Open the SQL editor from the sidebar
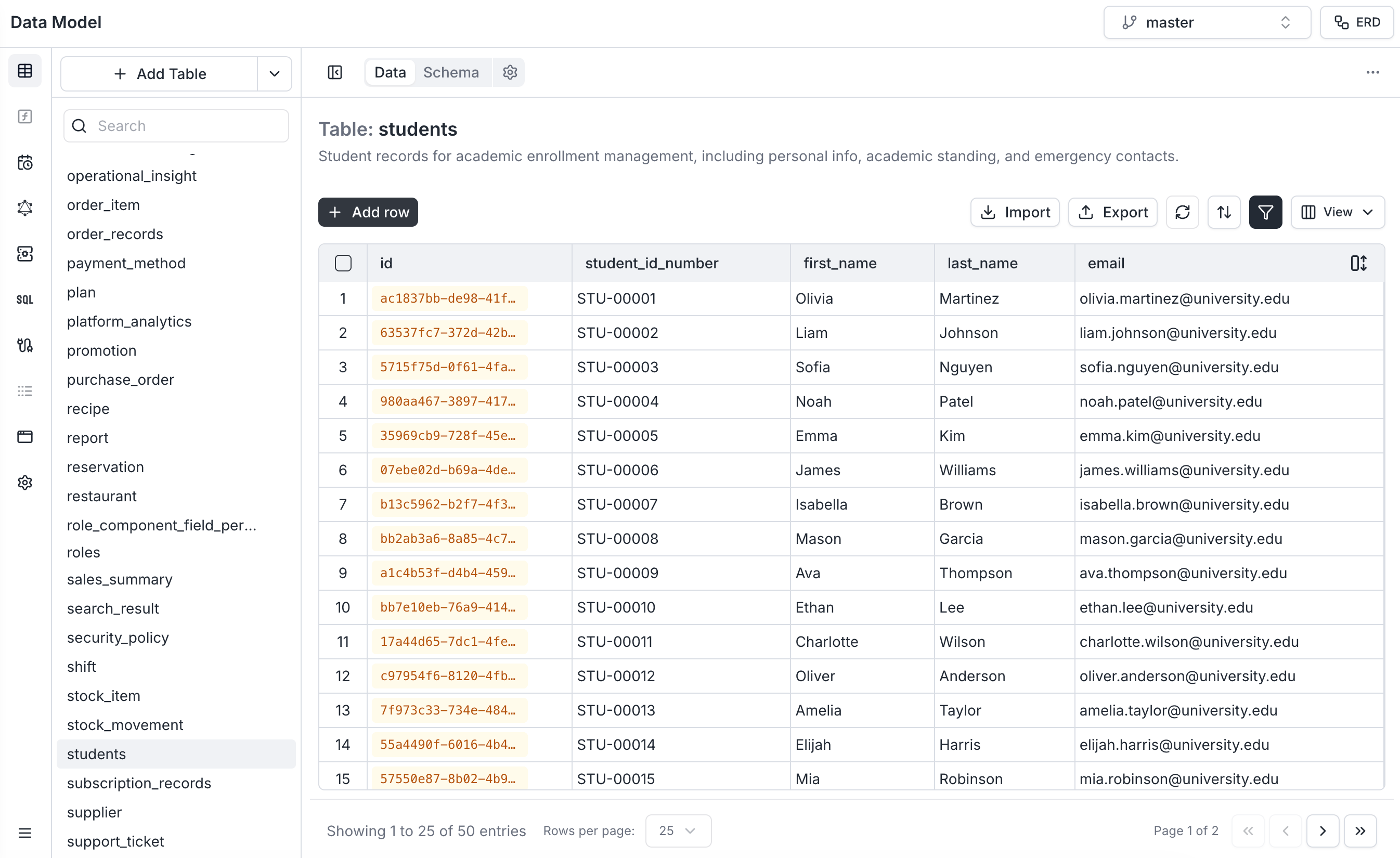Viewport: 1400px width, 858px height. (25, 300)
